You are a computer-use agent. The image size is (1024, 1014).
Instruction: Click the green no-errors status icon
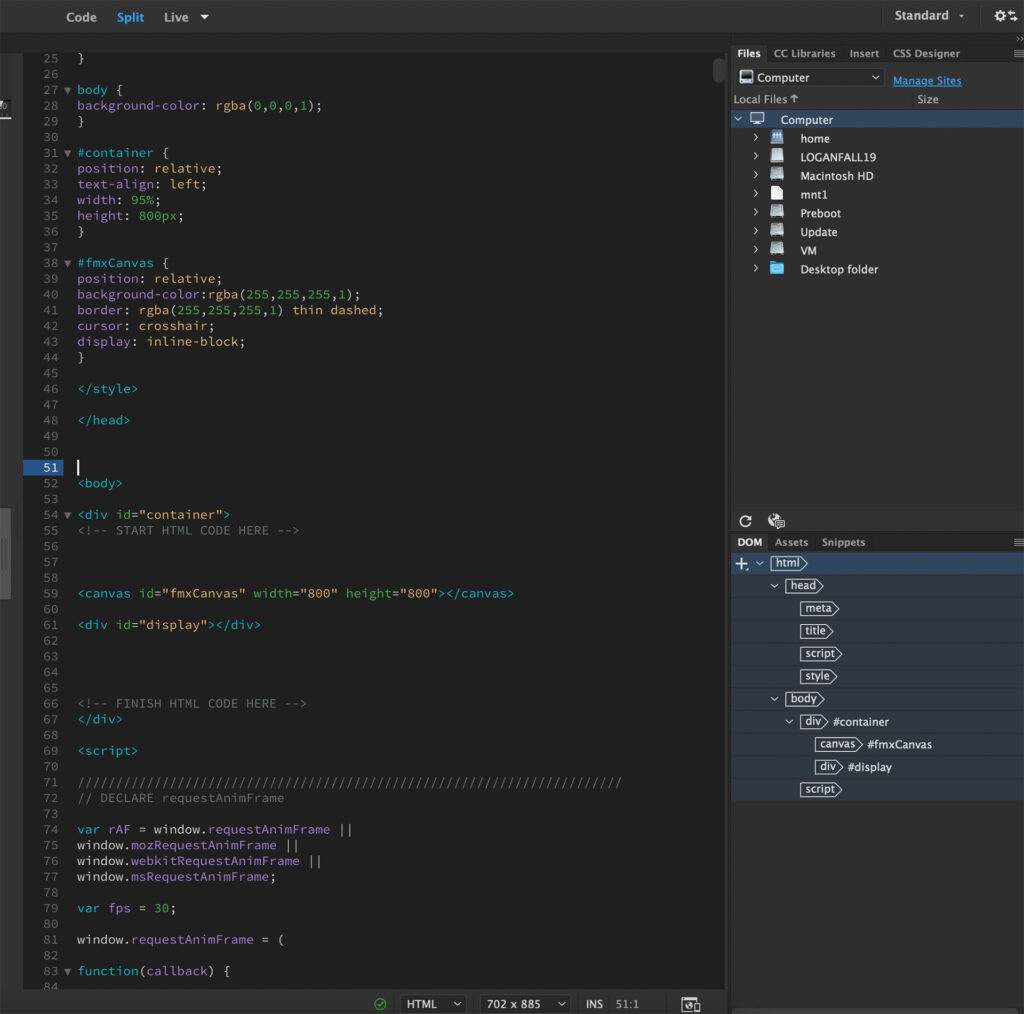tap(380, 1004)
